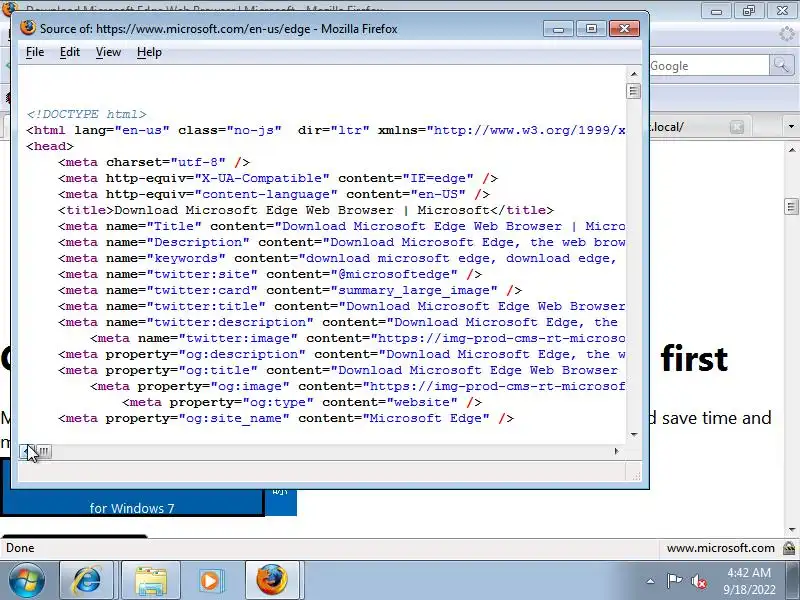Open the tab list dropdown in main Firefox window
Screen dimensions: 800x600
point(791,127)
